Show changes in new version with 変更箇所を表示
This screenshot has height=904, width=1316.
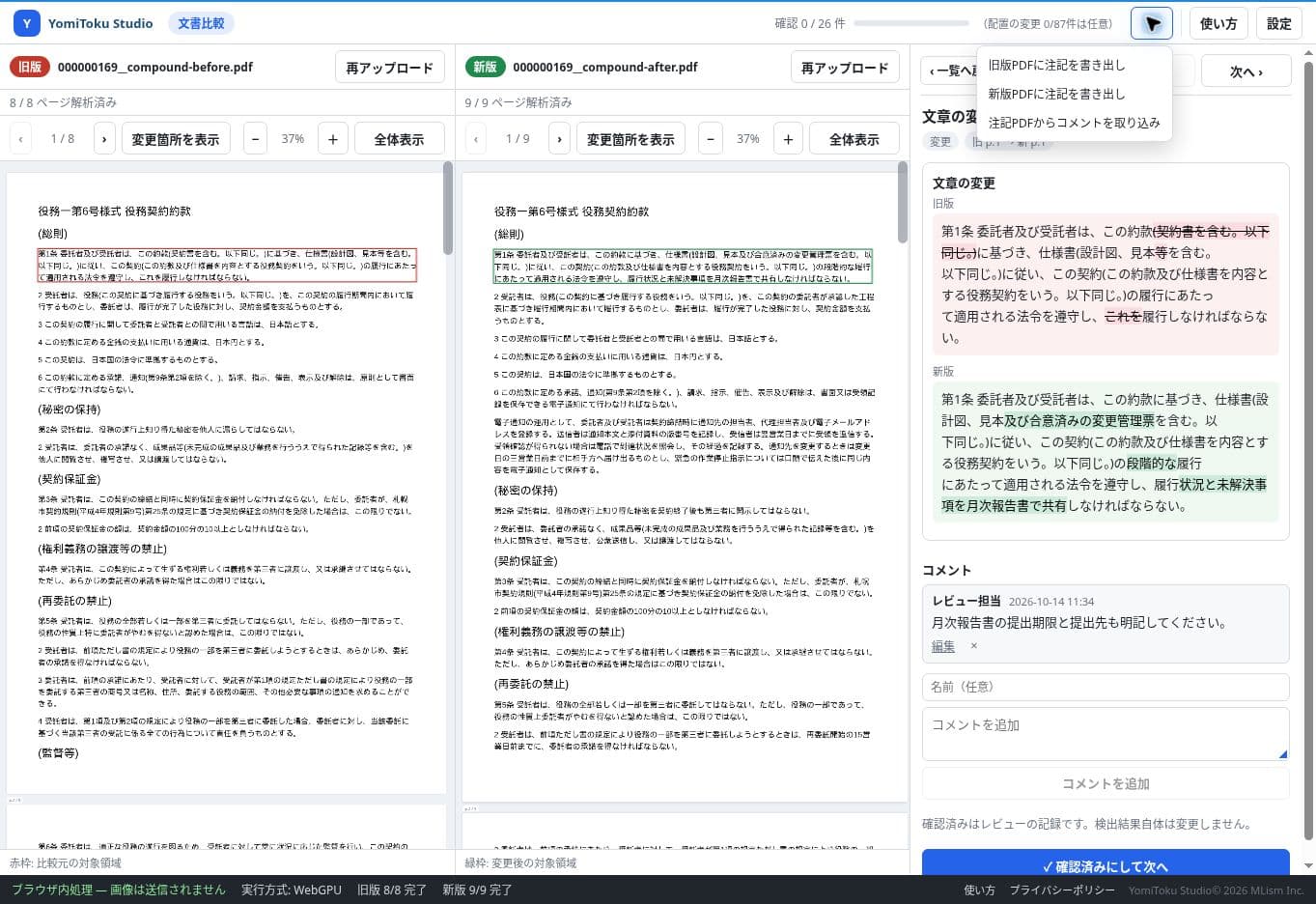pyautogui.click(x=630, y=139)
